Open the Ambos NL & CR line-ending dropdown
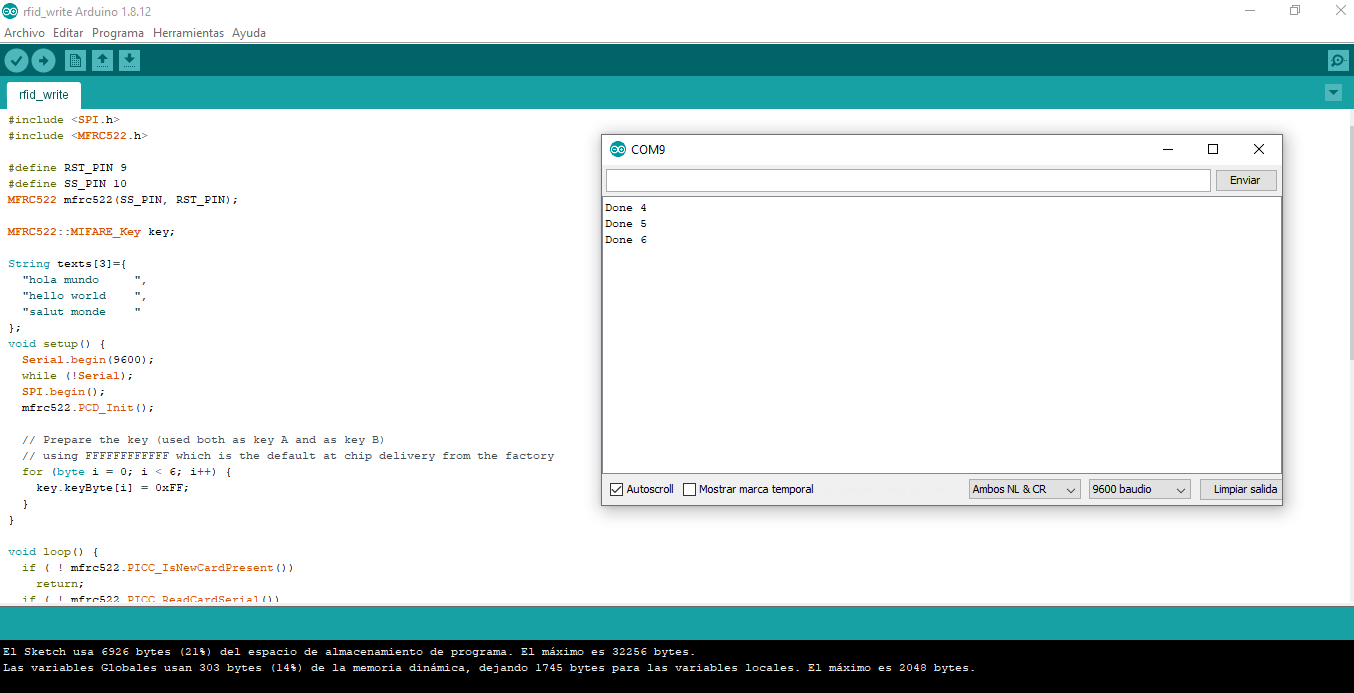Image resolution: width=1354 pixels, height=693 pixels. click(1025, 489)
